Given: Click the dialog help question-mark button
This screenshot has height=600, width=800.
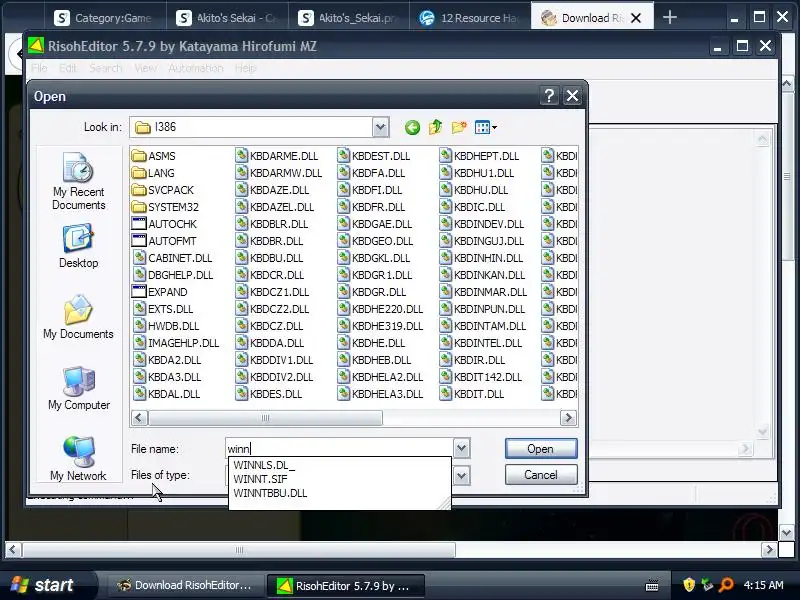Looking at the screenshot, I should coord(549,95).
